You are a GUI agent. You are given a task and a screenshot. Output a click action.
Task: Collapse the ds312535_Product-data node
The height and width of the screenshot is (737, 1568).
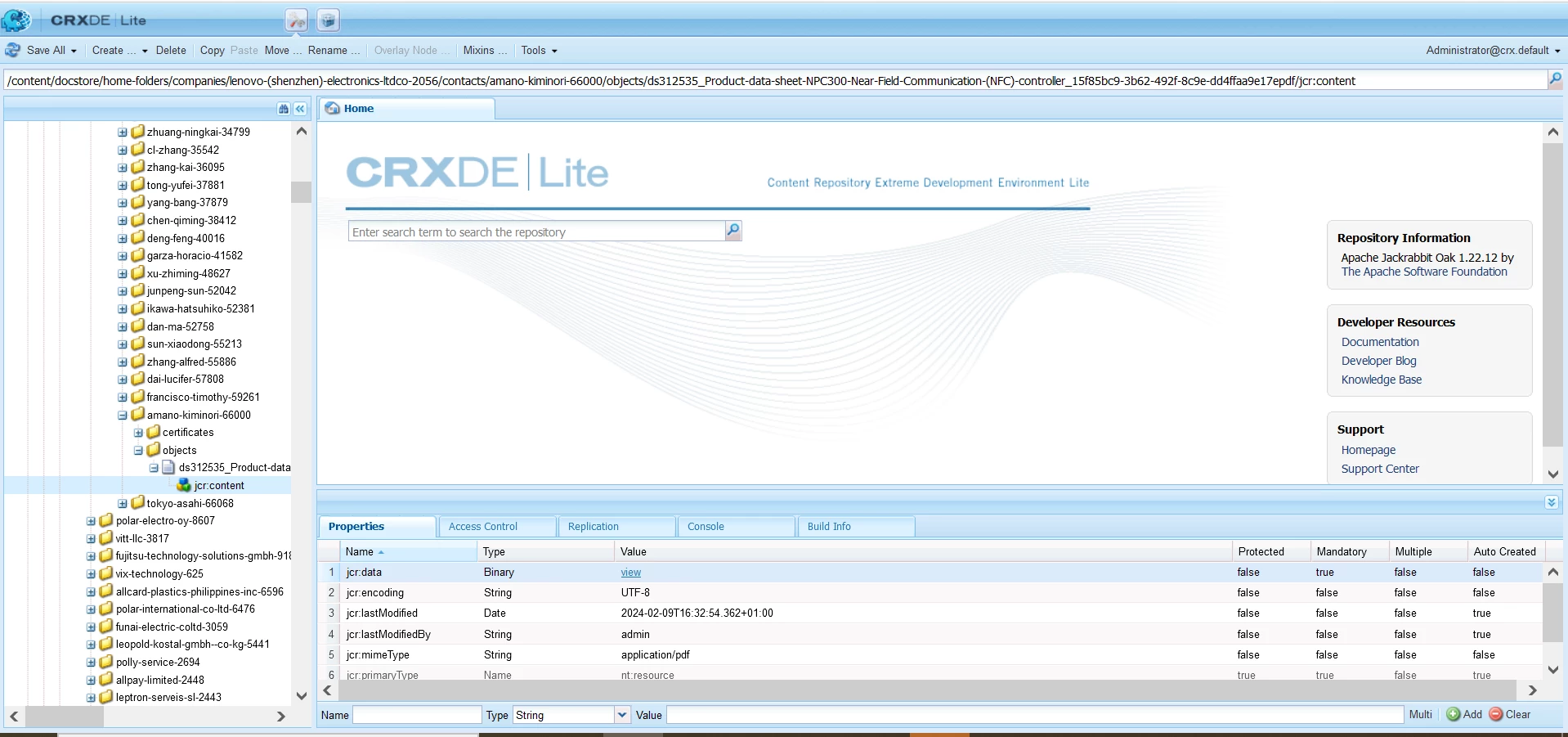point(154,468)
